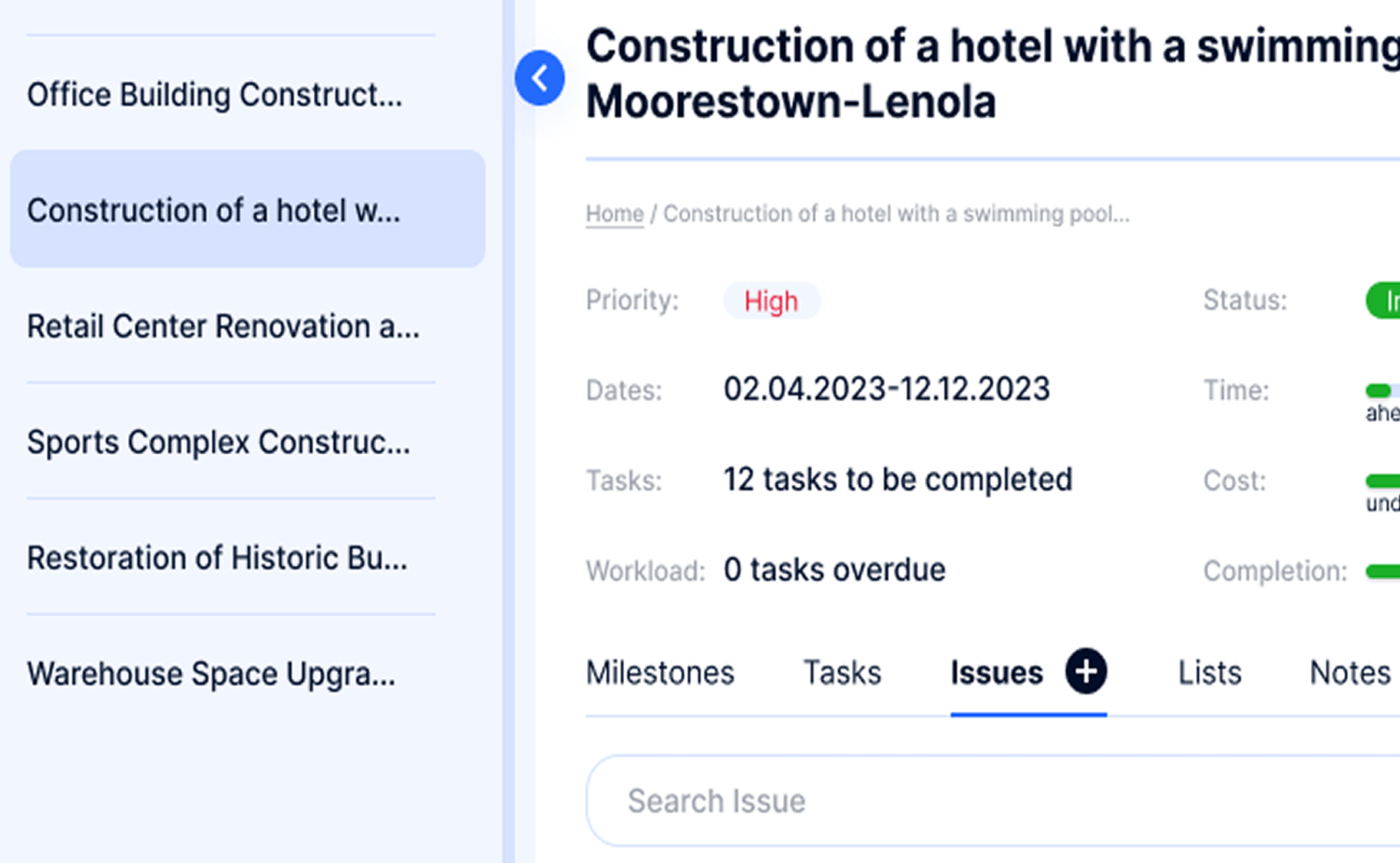Click the High priority badge
The image size is (1400, 863).
771,301
